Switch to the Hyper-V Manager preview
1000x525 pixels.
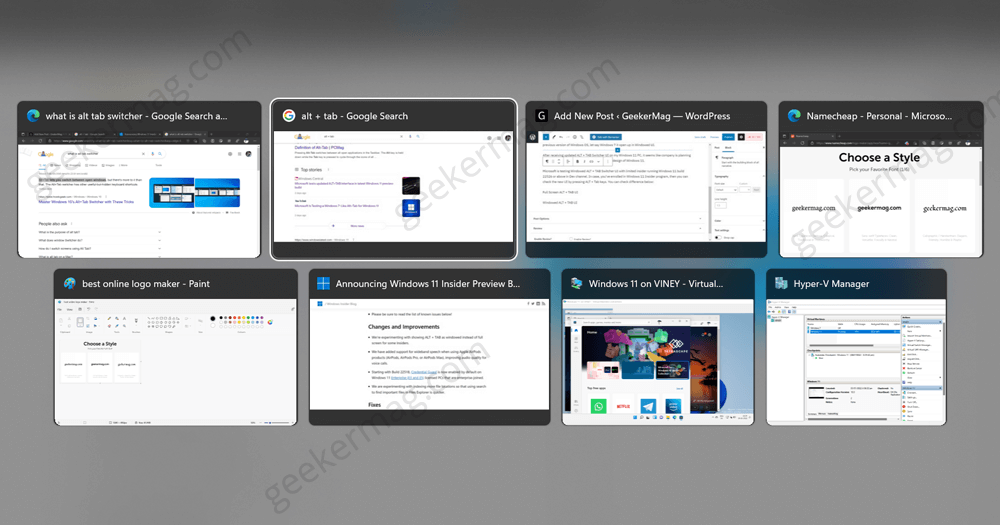pyautogui.click(x=857, y=362)
